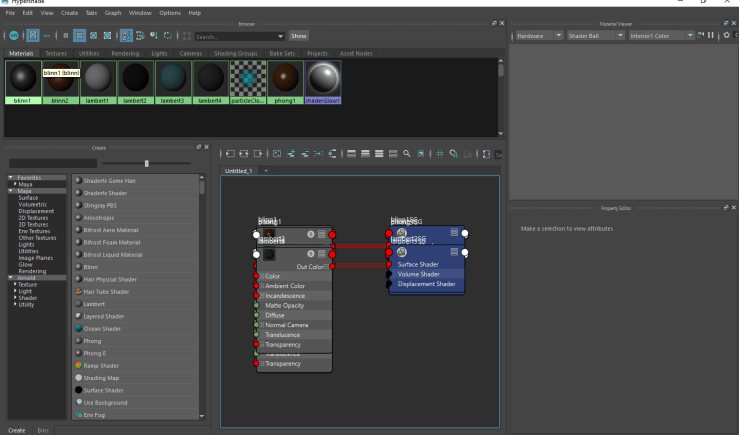Screen dimensions: 739x435
Task: Pause the Material Viewer rendering
Action: pyautogui.click(x=711, y=35)
